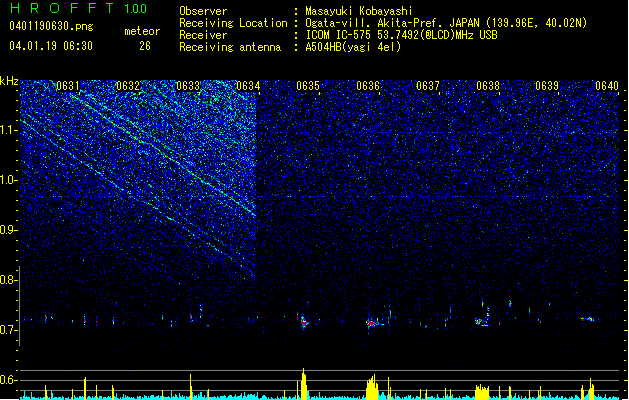Click the 0632 time marker

click(128, 86)
